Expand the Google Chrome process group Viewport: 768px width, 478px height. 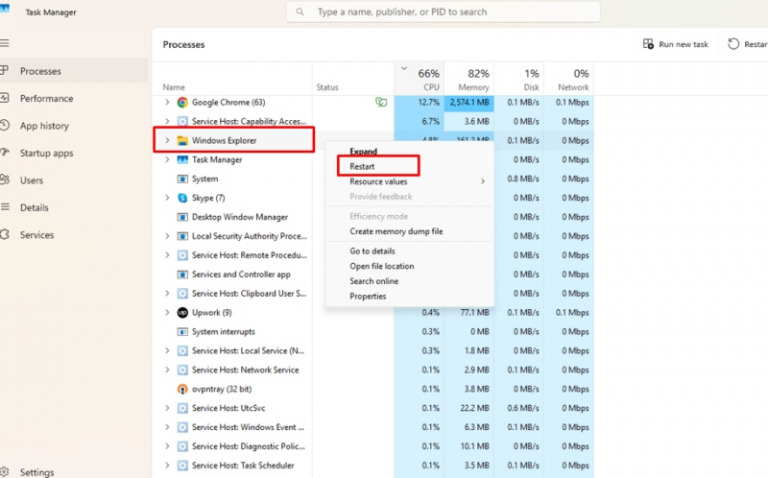point(167,102)
